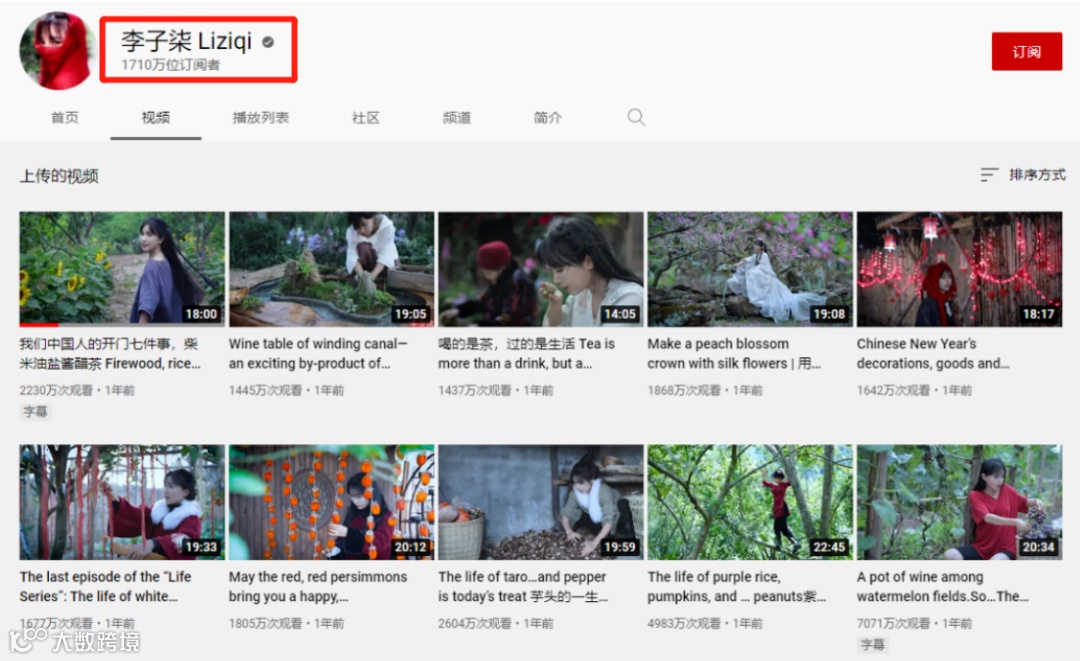Image resolution: width=1080 pixels, height=661 pixels.
Task: Click the 20:12 duration badge
Action: coord(411,547)
